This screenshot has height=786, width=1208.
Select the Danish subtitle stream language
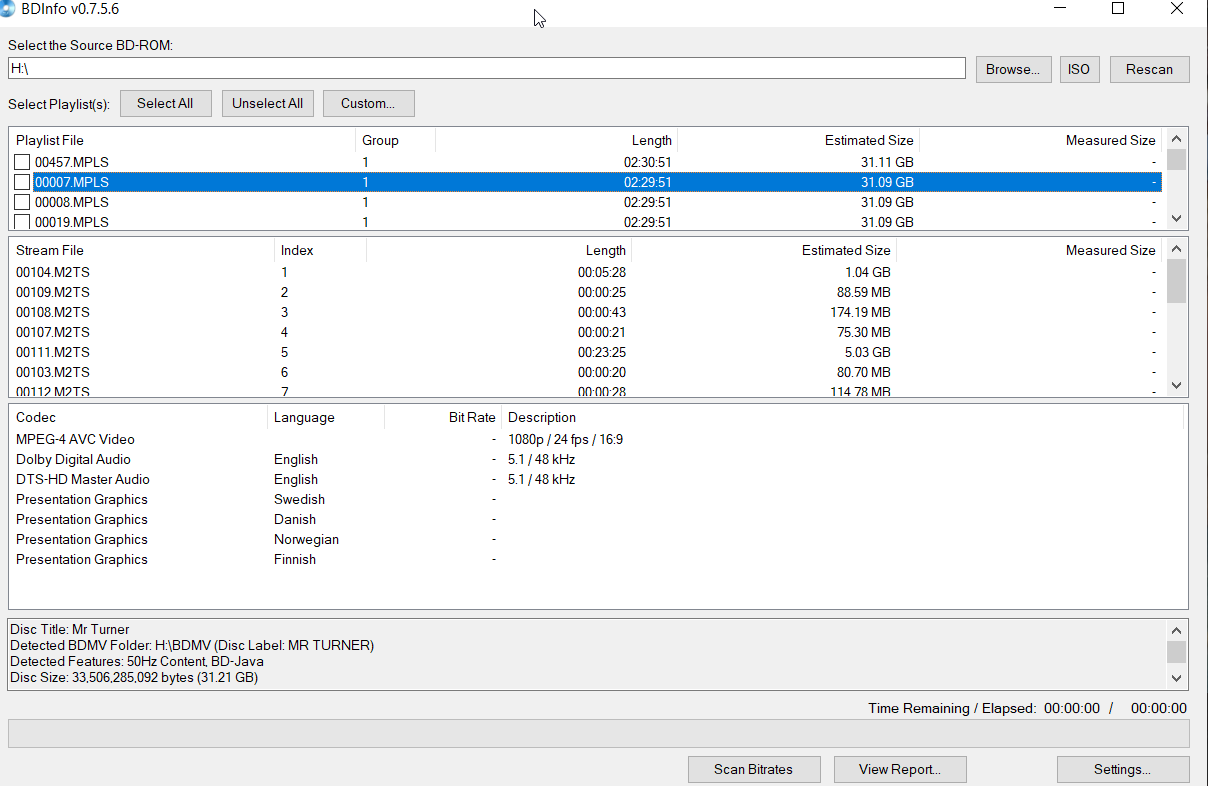[x=295, y=519]
